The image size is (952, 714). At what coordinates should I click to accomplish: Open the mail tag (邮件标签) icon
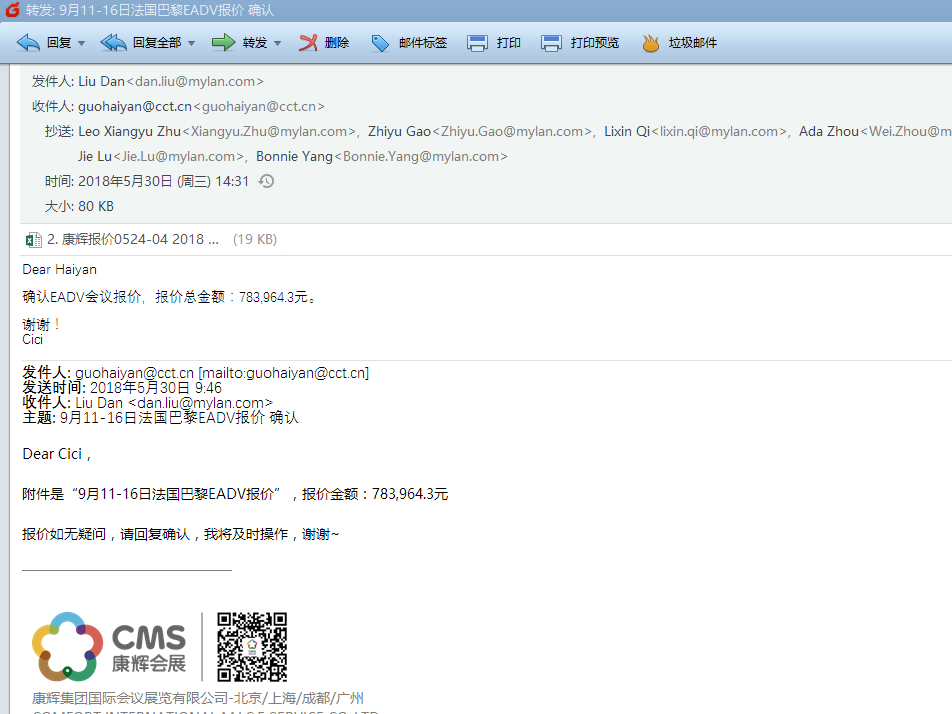click(380, 43)
